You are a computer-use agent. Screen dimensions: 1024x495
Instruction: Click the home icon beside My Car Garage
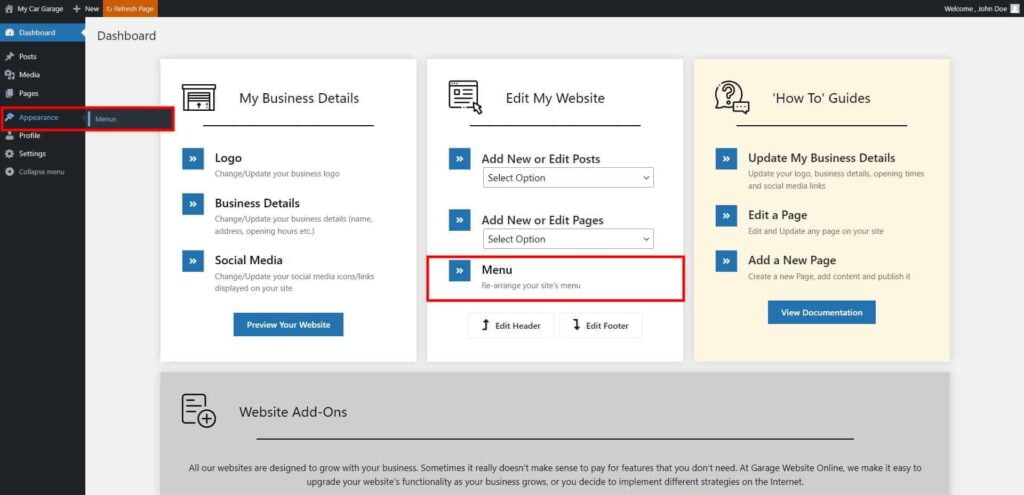coord(8,9)
